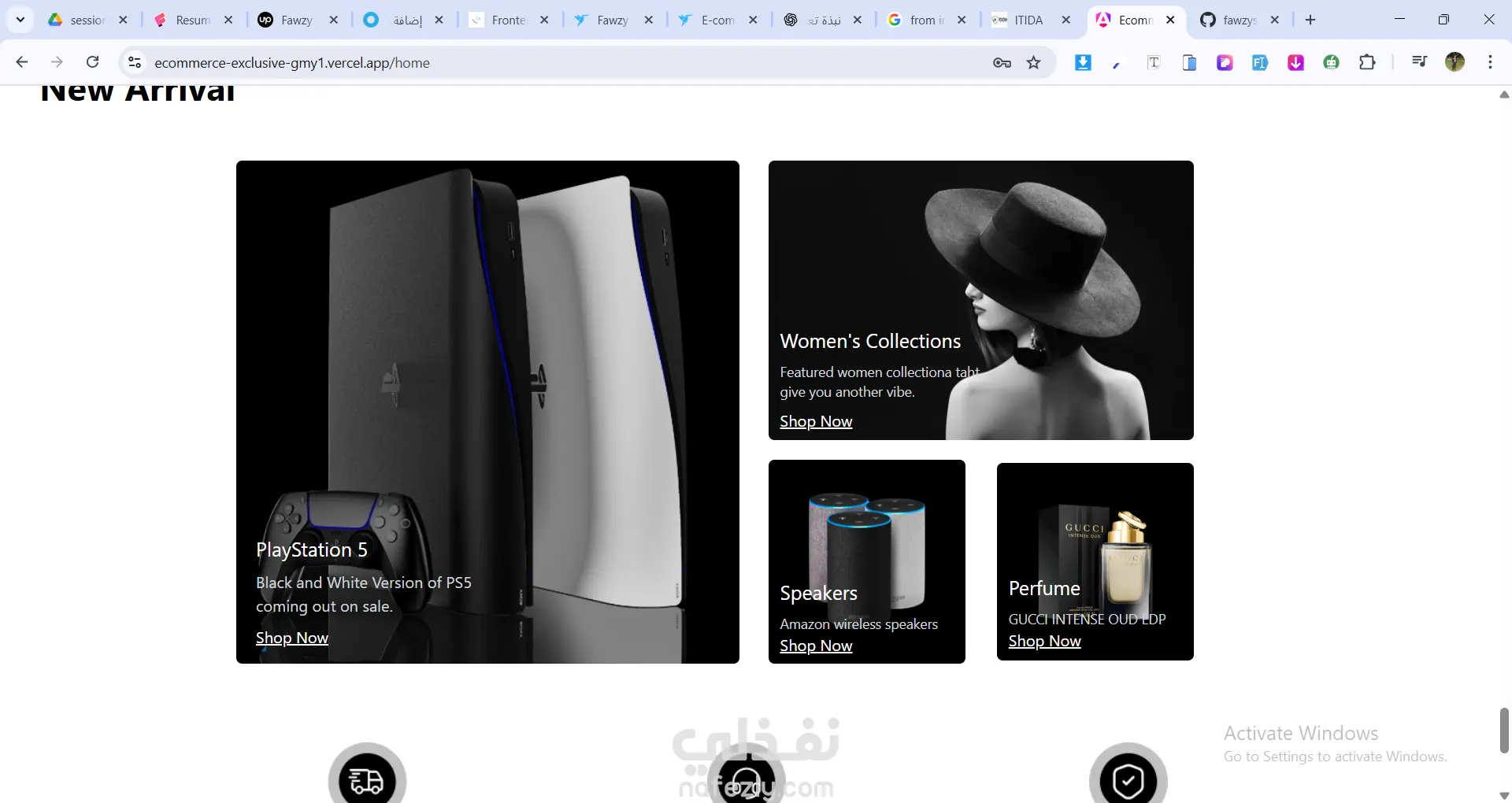Image resolution: width=1512 pixels, height=803 pixels.
Task: Open the purple-pink gradient extension
Action: 1225,62
